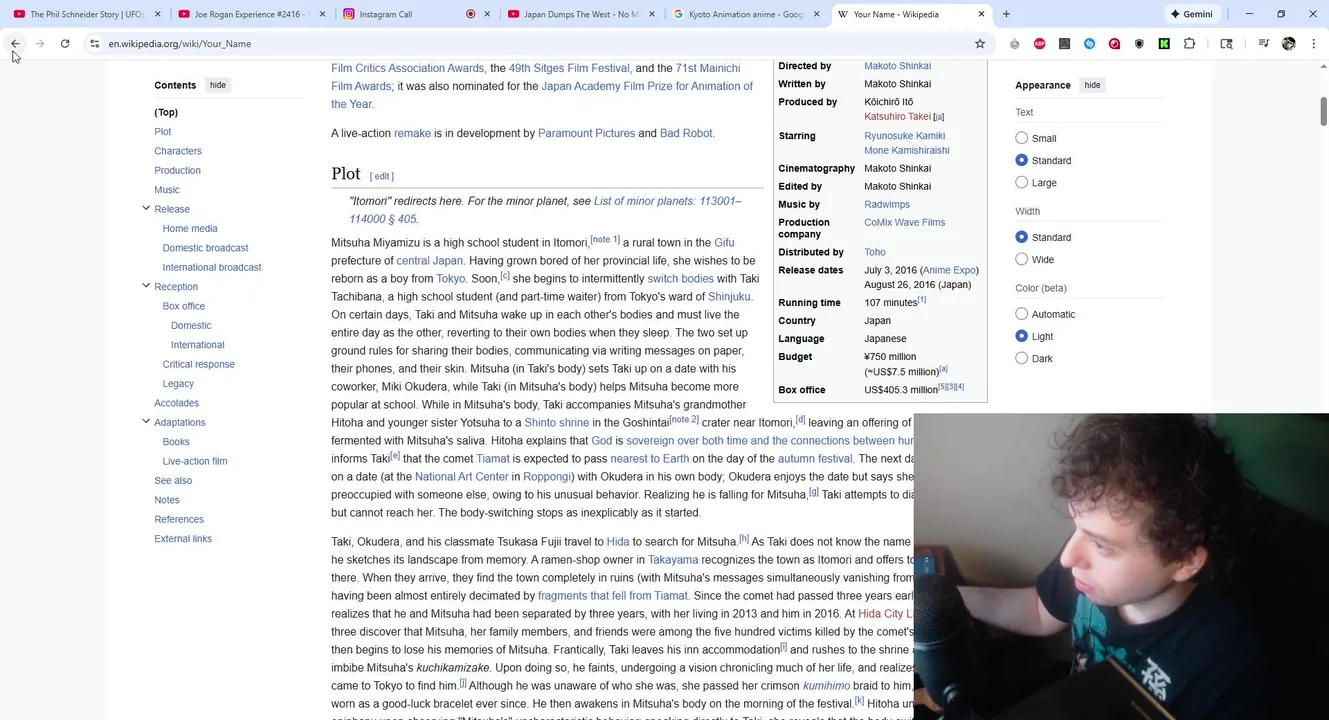Select Wide page width
Viewport: 1329px width, 720px height.
pyautogui.click(x=1021, y=259)
